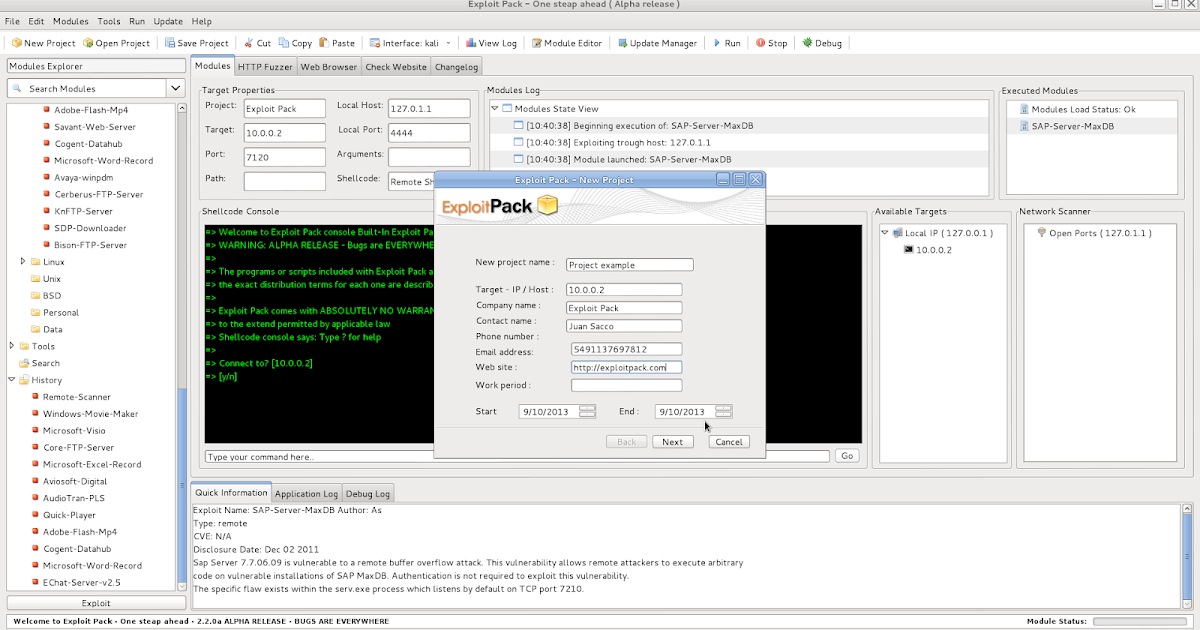Open the Search Modules dropdown arrow
1200x630 pixels.
[x=175, y=88]
